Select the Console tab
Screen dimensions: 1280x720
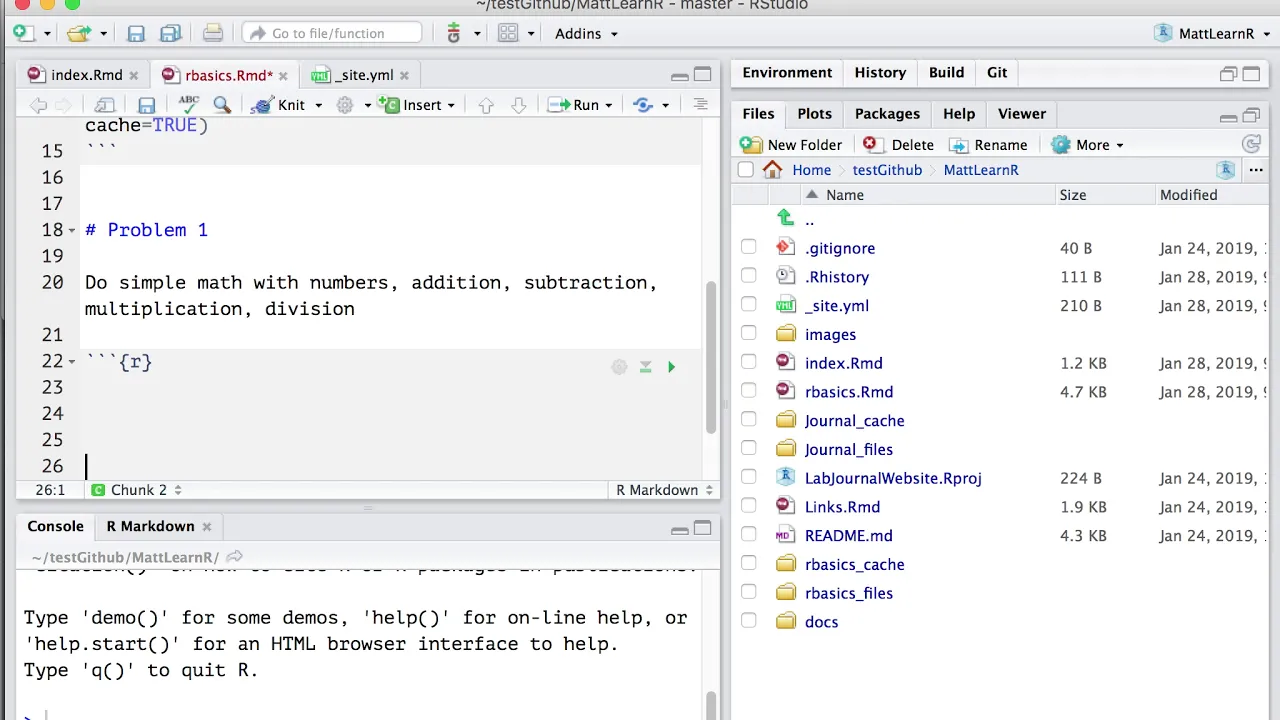coord(55,526)
